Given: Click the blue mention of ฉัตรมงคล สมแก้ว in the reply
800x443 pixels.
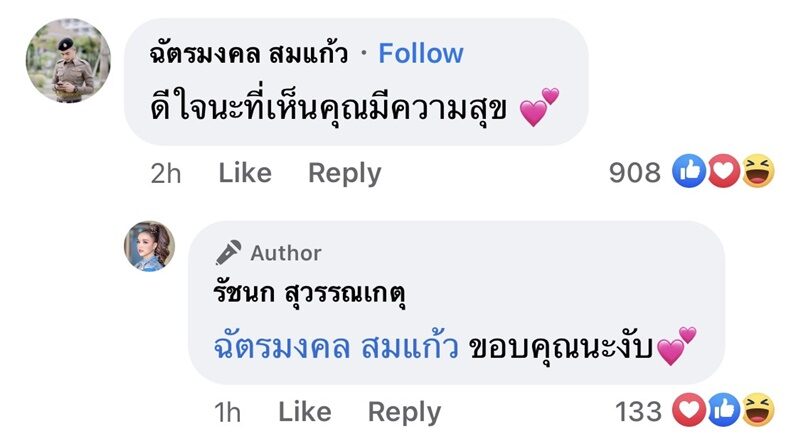Looking at the screenshot, I should 336,349.
